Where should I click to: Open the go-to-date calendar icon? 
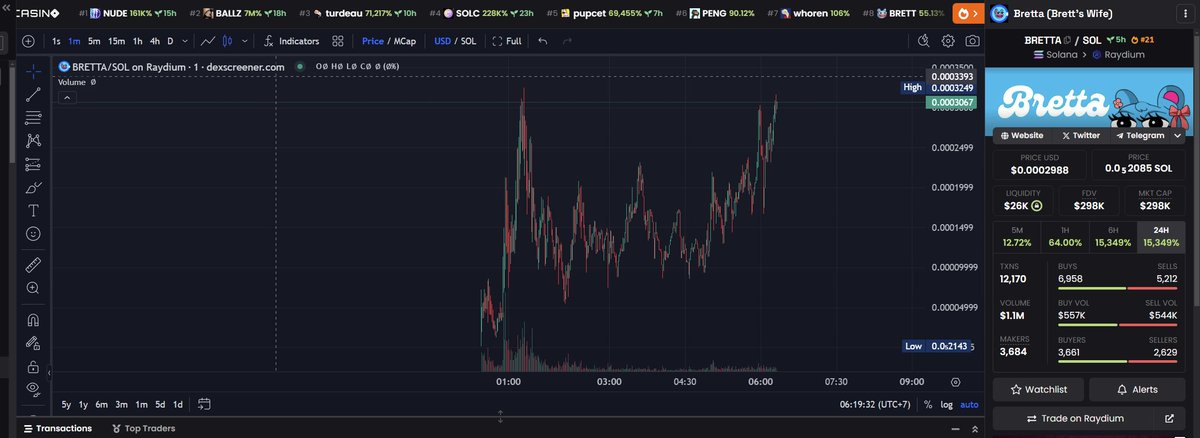pos(204,404)
